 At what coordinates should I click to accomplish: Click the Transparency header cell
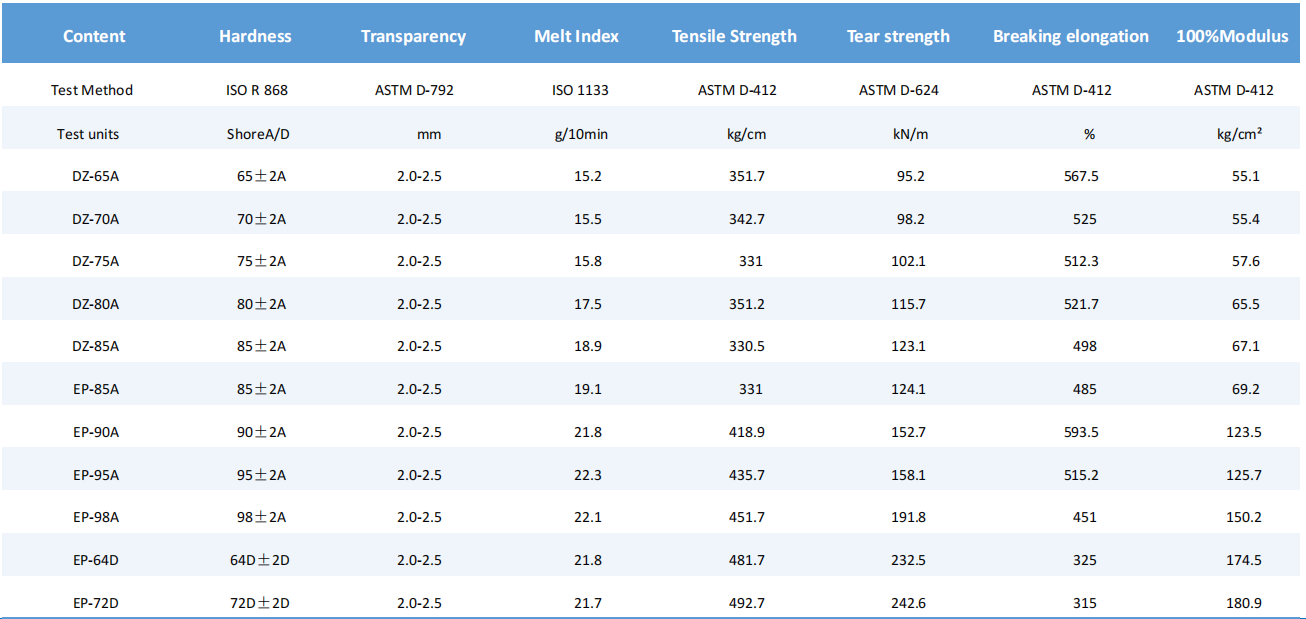pyautogui.click(x=413, y=36)
